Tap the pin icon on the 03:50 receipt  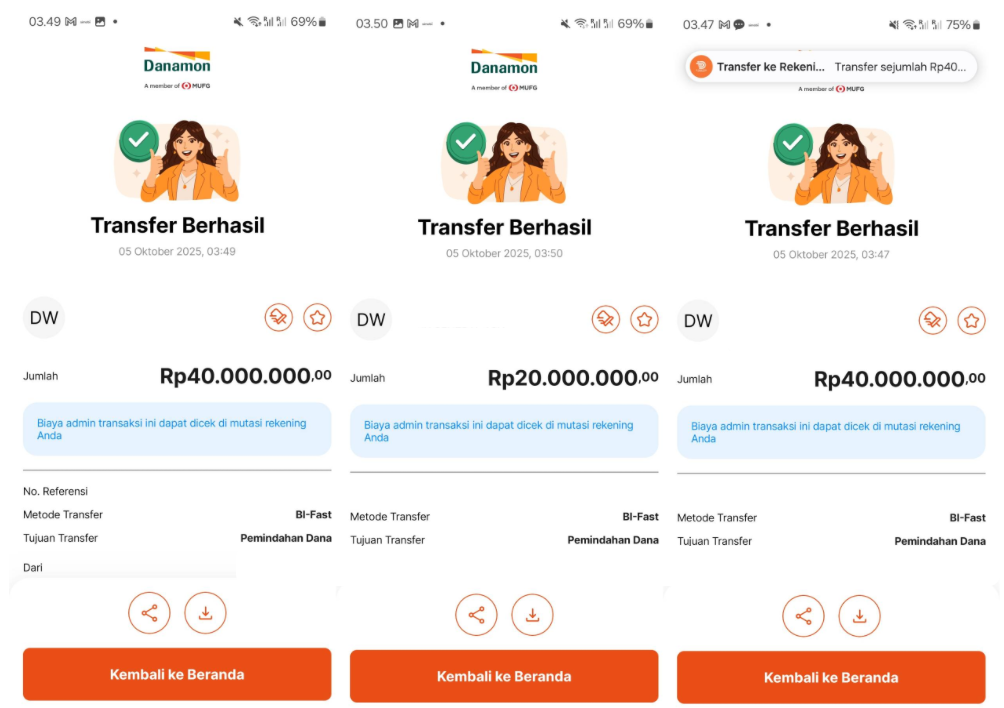[x=605, y=320]
